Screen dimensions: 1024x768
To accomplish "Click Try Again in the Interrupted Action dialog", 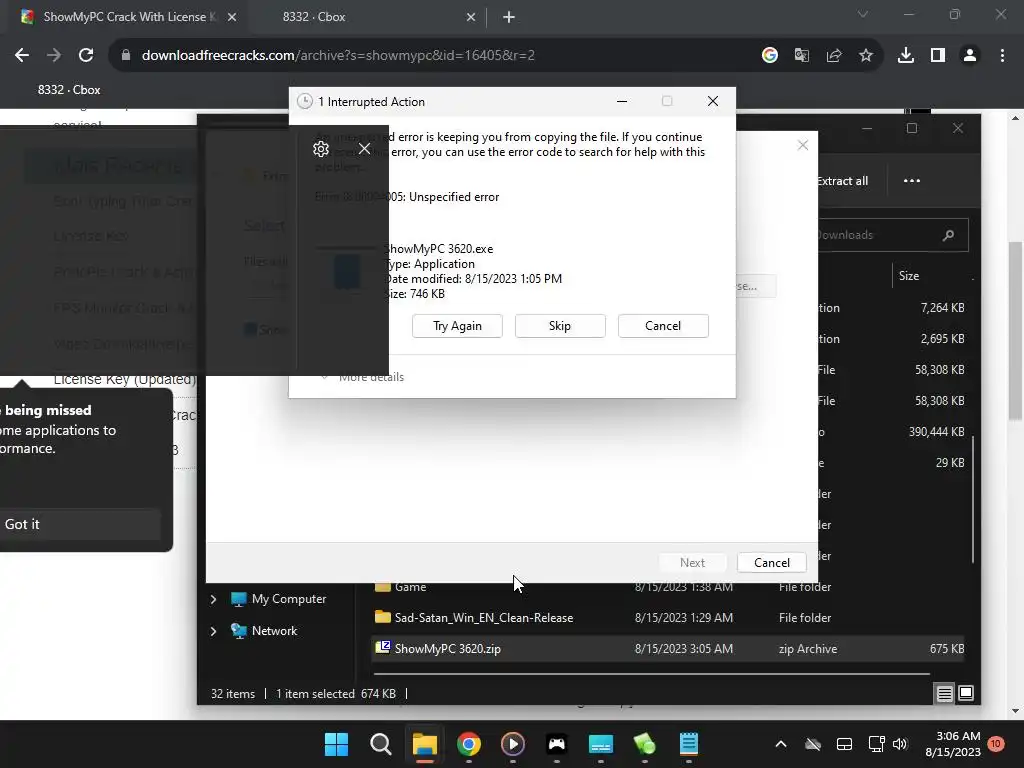I will [x=457, y=326].
